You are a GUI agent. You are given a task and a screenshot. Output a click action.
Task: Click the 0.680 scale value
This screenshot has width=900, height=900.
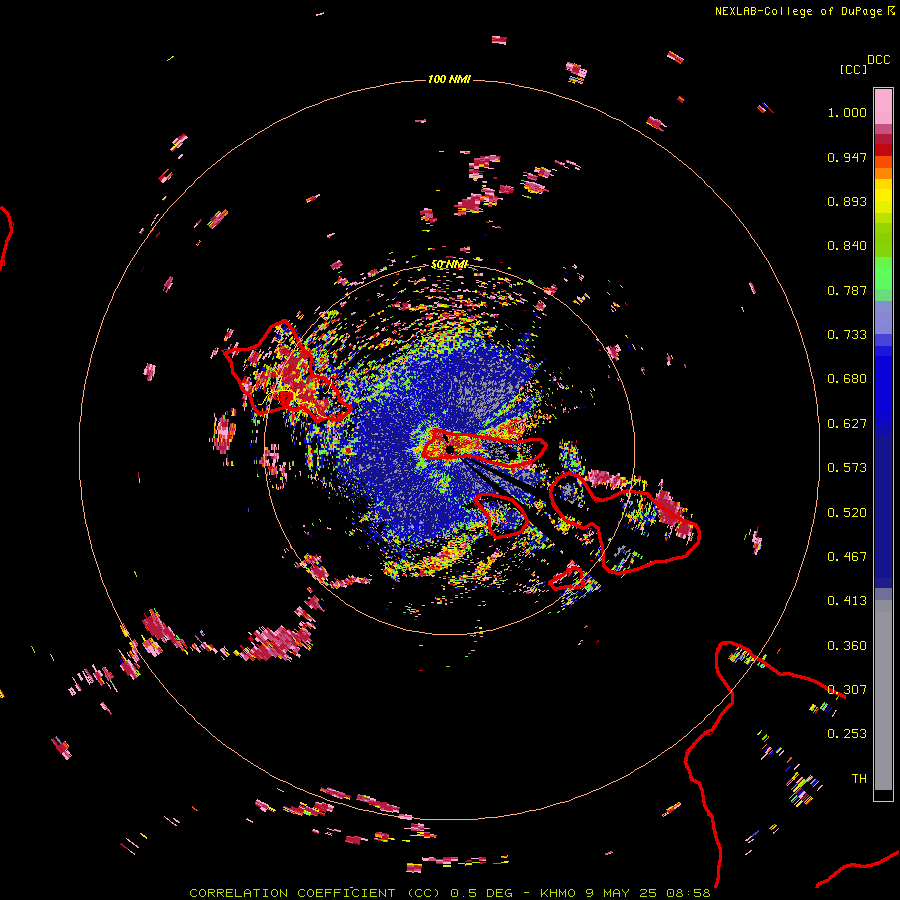pos(847,379)
